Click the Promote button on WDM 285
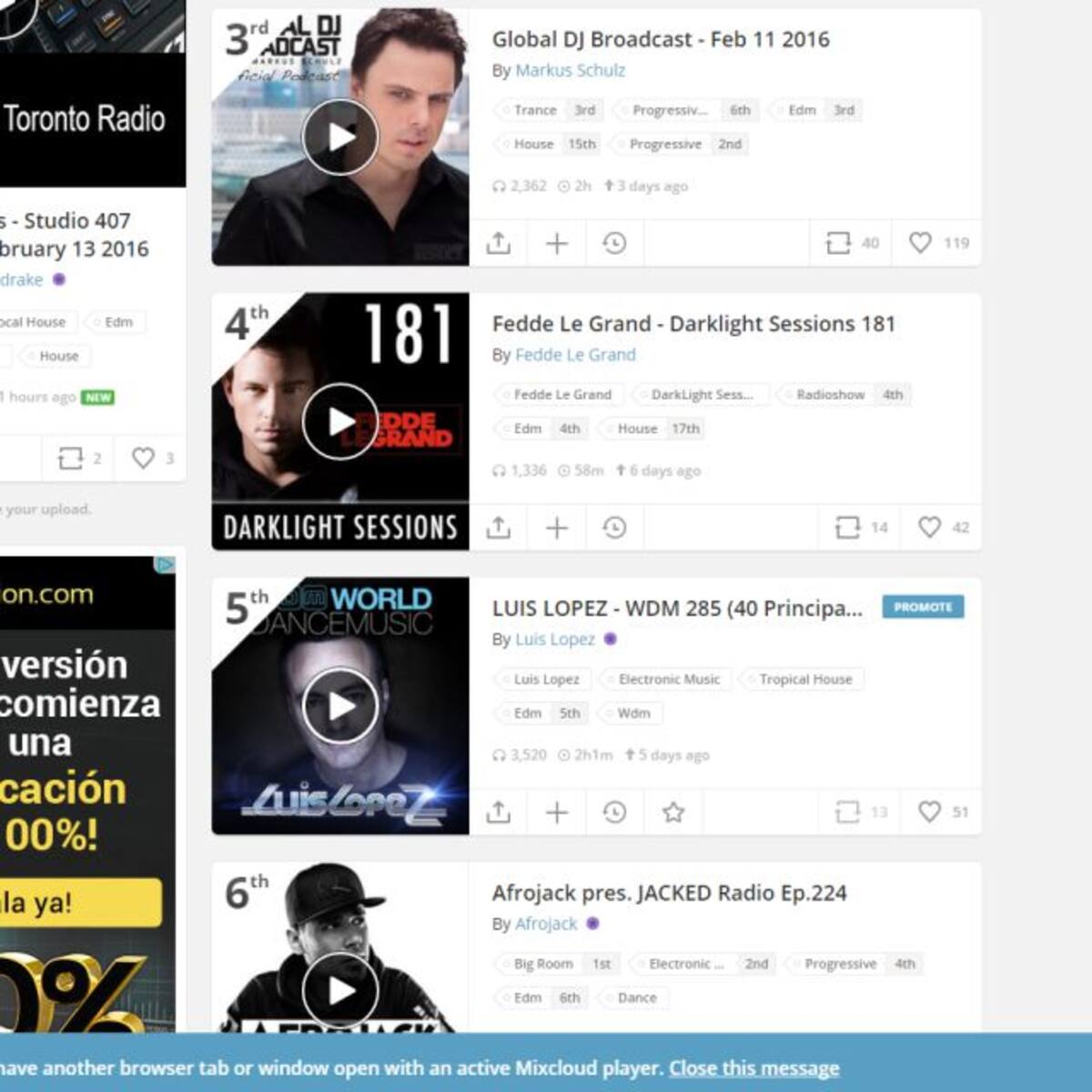Screen dimensions: 1092x1092 click(923, 607)
